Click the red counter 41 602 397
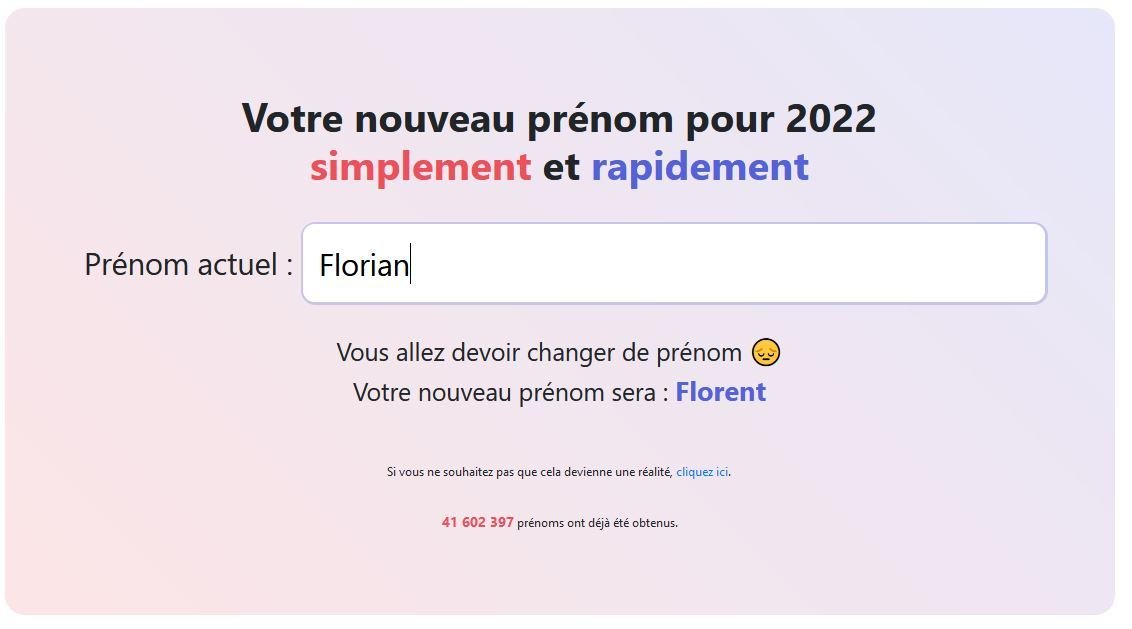 (x=477, y=522)
